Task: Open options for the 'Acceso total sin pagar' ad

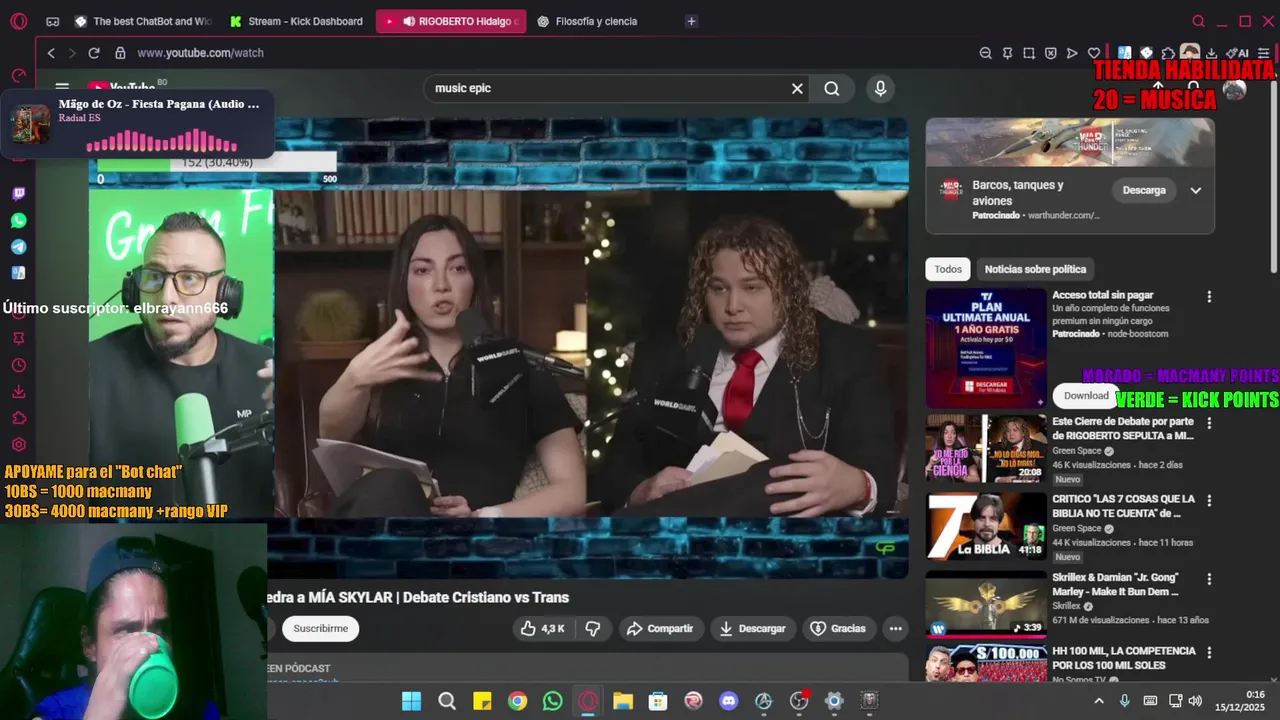Action: pos(1209,296)
